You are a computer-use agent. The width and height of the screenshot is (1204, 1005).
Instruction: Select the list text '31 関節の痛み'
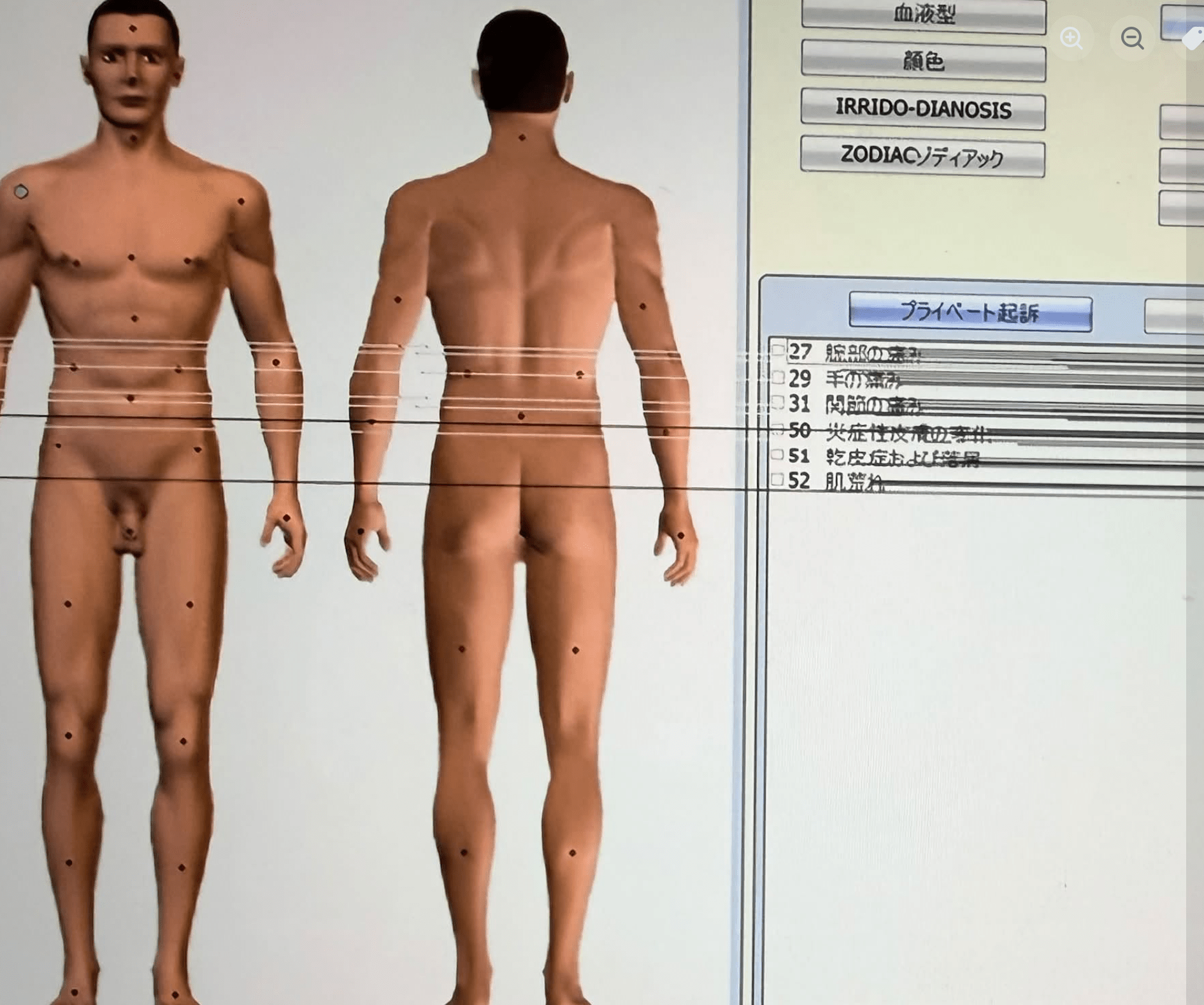coord(854,404)
